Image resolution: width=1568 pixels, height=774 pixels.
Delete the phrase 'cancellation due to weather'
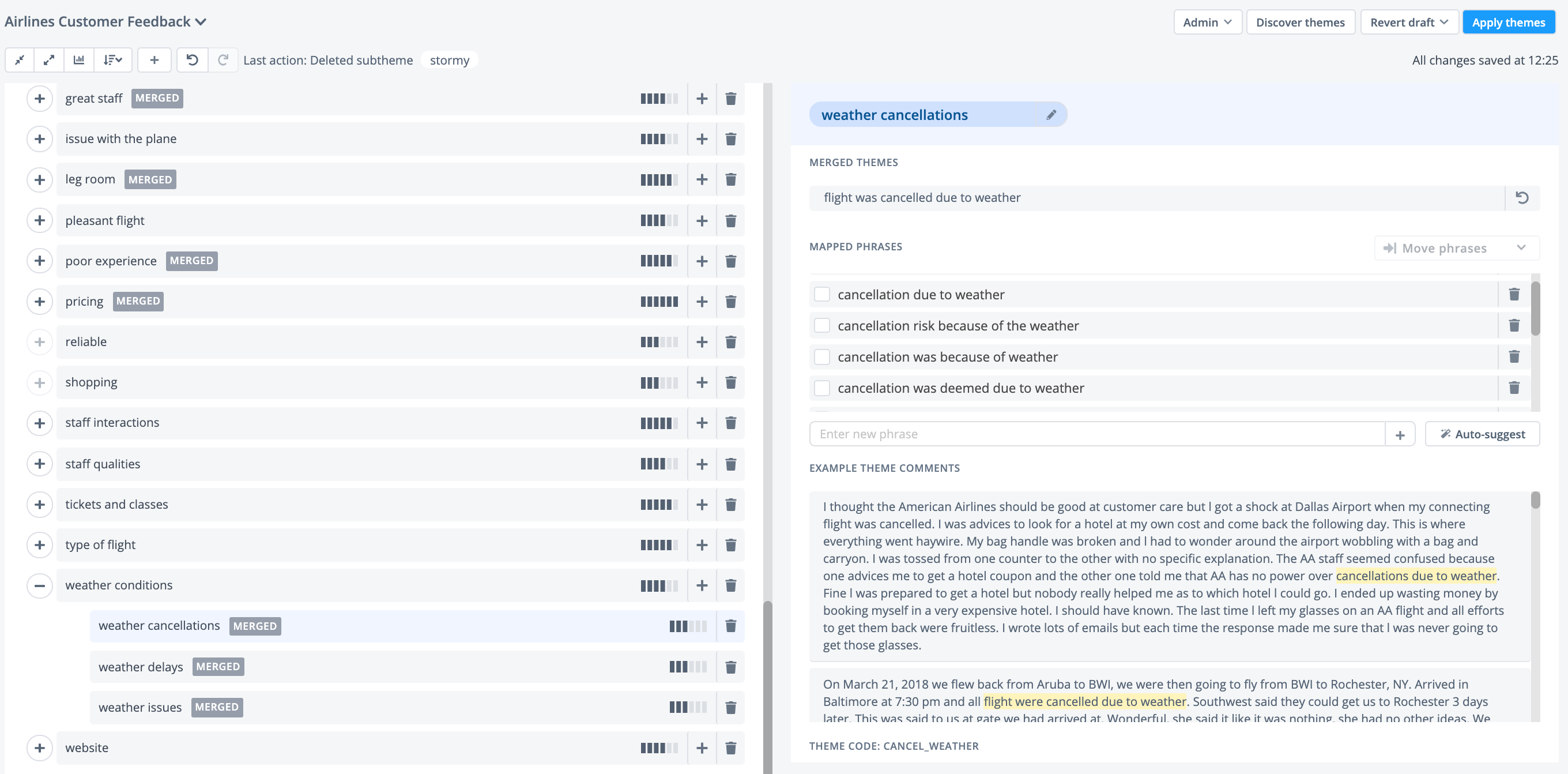(x=1514, y=294)
